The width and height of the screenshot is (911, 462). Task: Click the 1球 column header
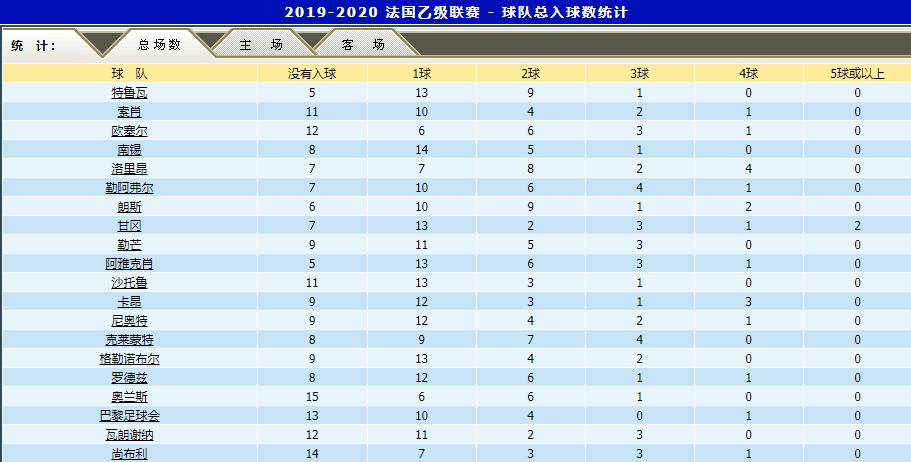click(422, 74)
